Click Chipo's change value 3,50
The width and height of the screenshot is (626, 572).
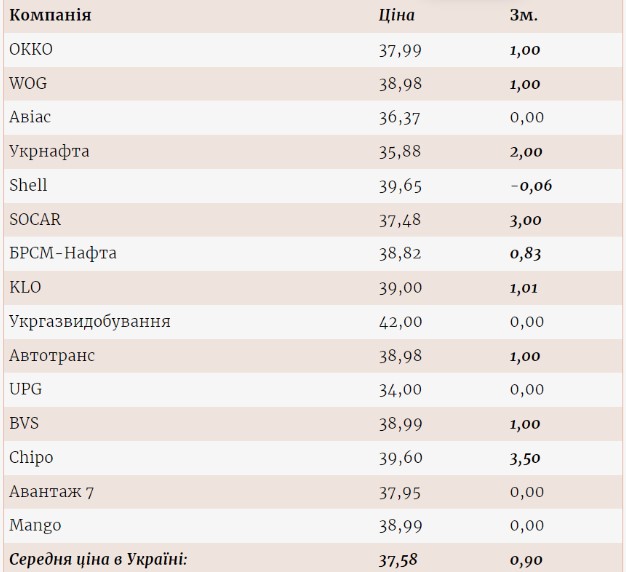(525, 457)
